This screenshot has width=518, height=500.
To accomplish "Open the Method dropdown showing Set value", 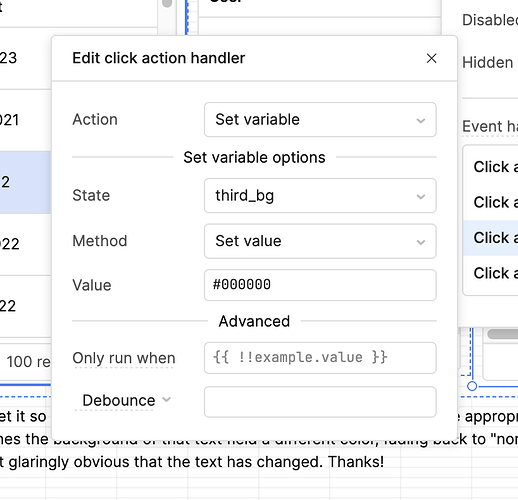I will 320,241.
